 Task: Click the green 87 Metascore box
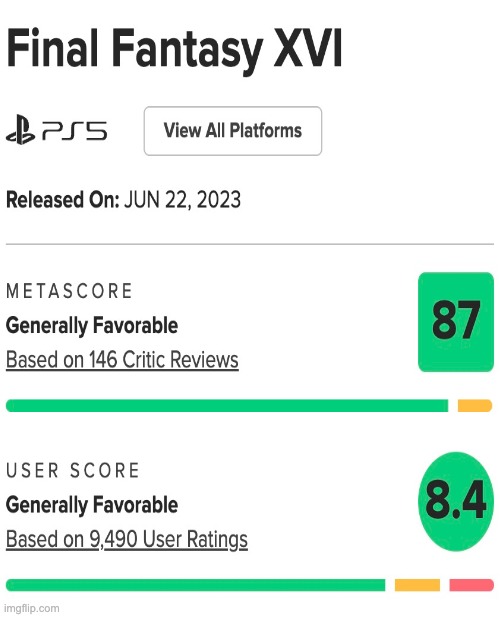pyautogui.click(x=456, y=321)
